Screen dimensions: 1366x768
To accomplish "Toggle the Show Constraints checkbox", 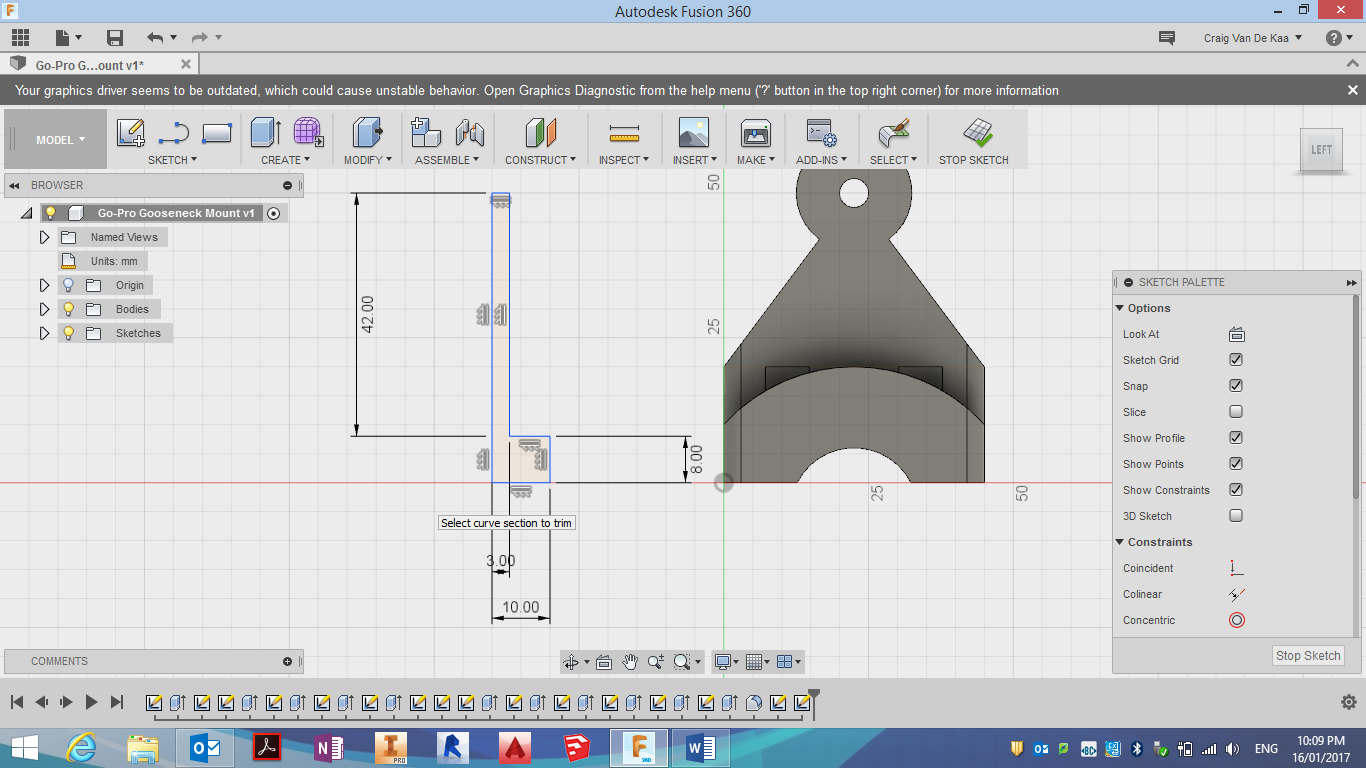I will pyautogui.click(x=1236, y=490).
